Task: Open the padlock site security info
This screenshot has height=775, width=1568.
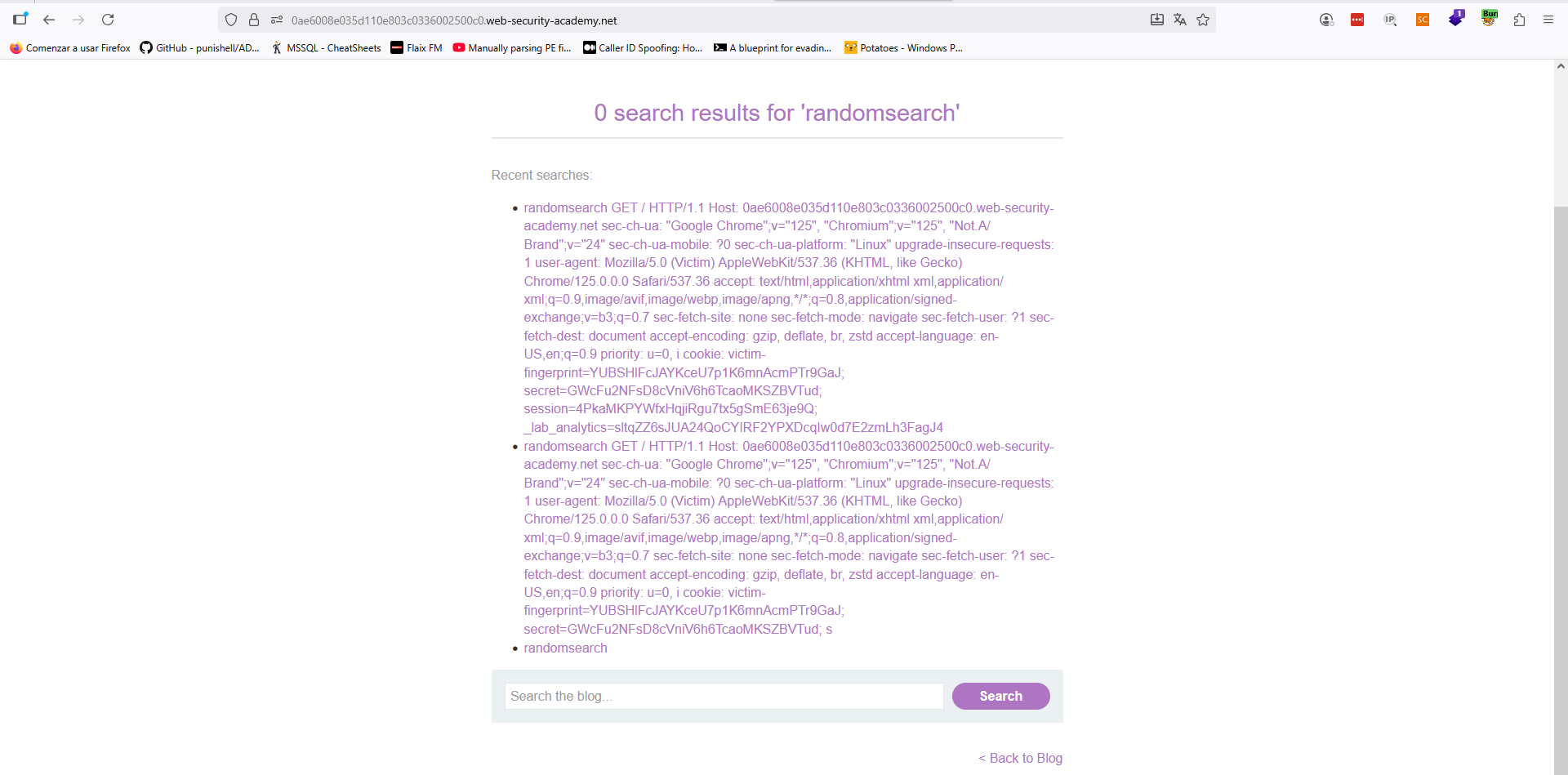Action: coord(254,20)
